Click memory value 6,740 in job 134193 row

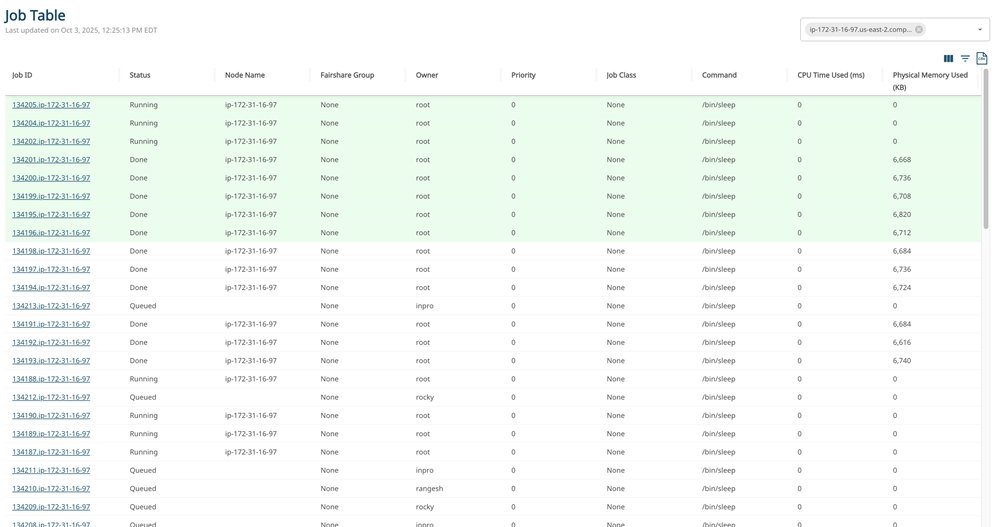(x=902, y=361)
